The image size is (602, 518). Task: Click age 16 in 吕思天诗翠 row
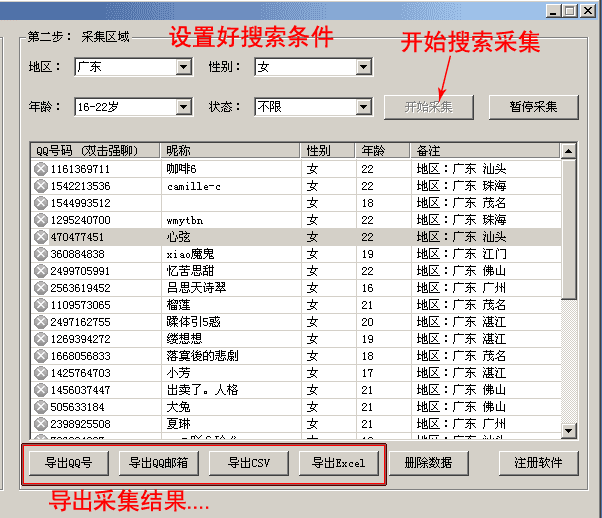pos(367,288)
